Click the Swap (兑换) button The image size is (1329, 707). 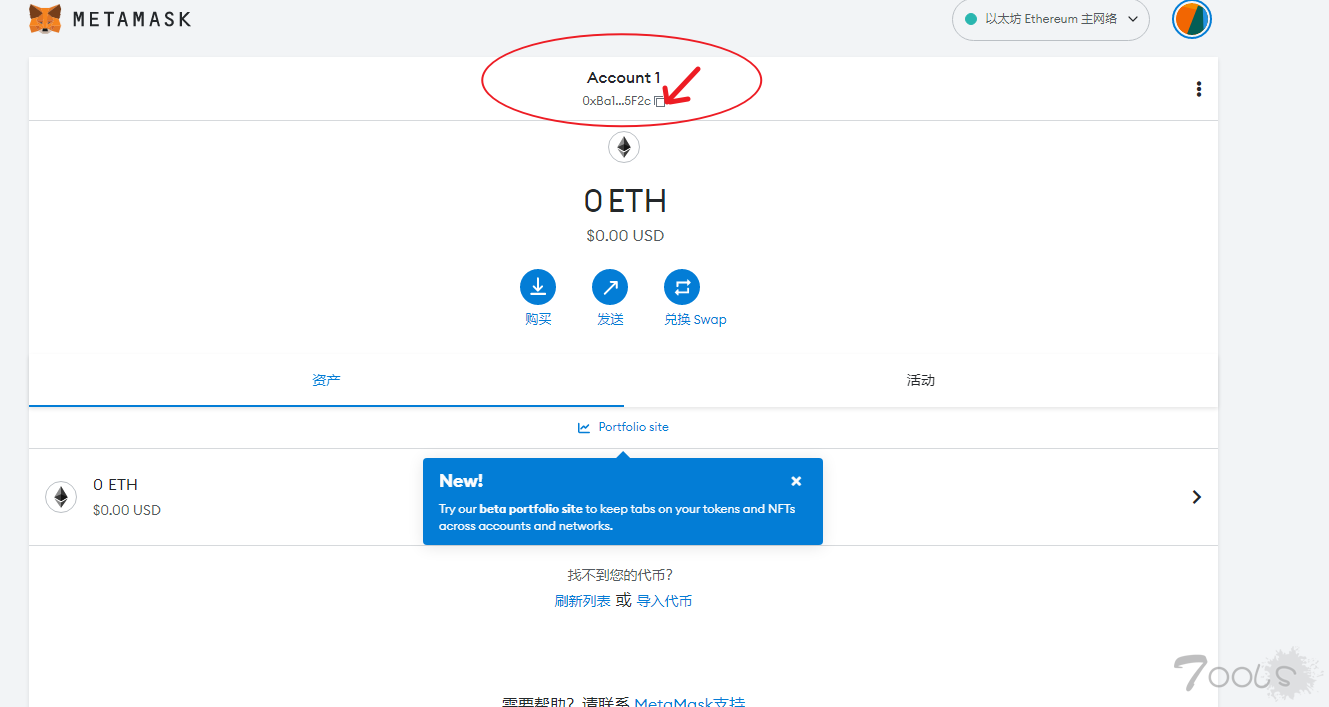[x=682, y=287]
